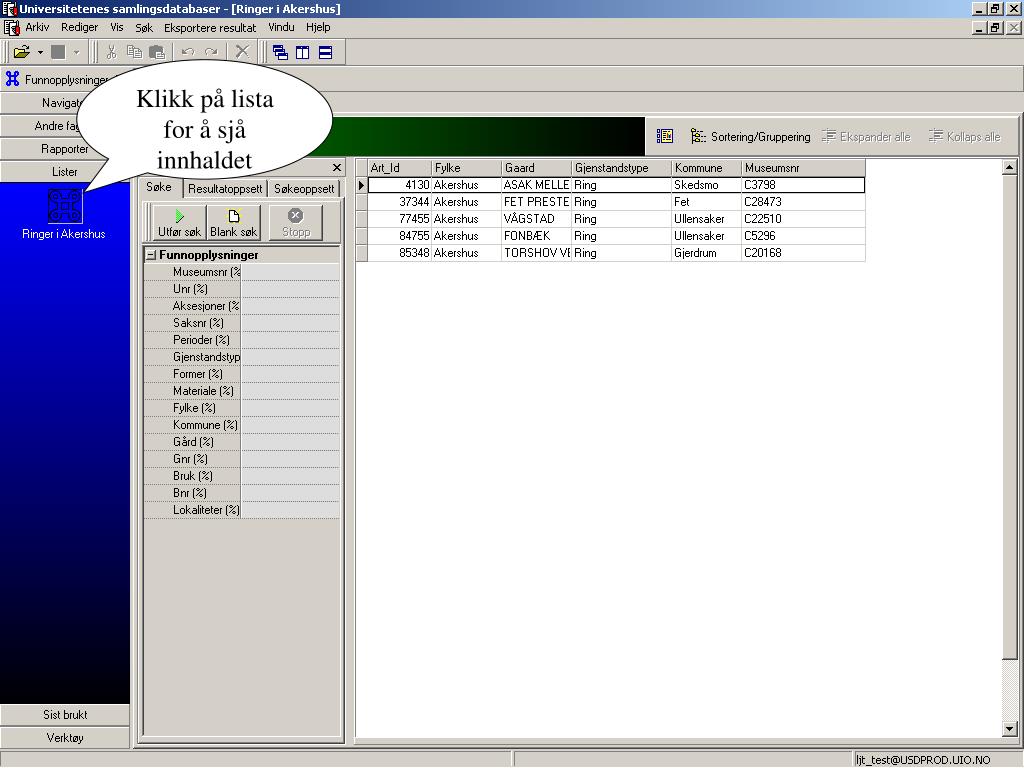Open the Vindu menu

tap(281, 27)
